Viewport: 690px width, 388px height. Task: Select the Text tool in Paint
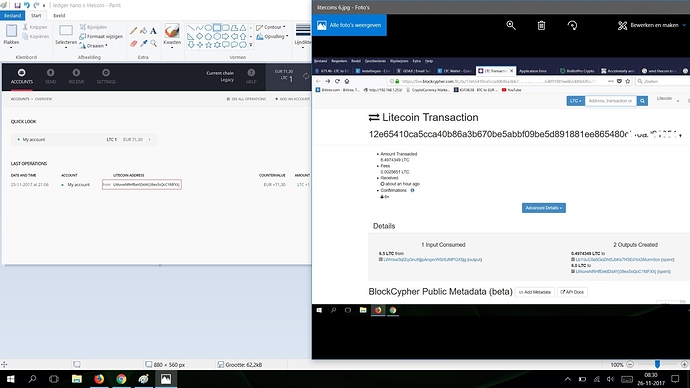click(x=153, y=31)
